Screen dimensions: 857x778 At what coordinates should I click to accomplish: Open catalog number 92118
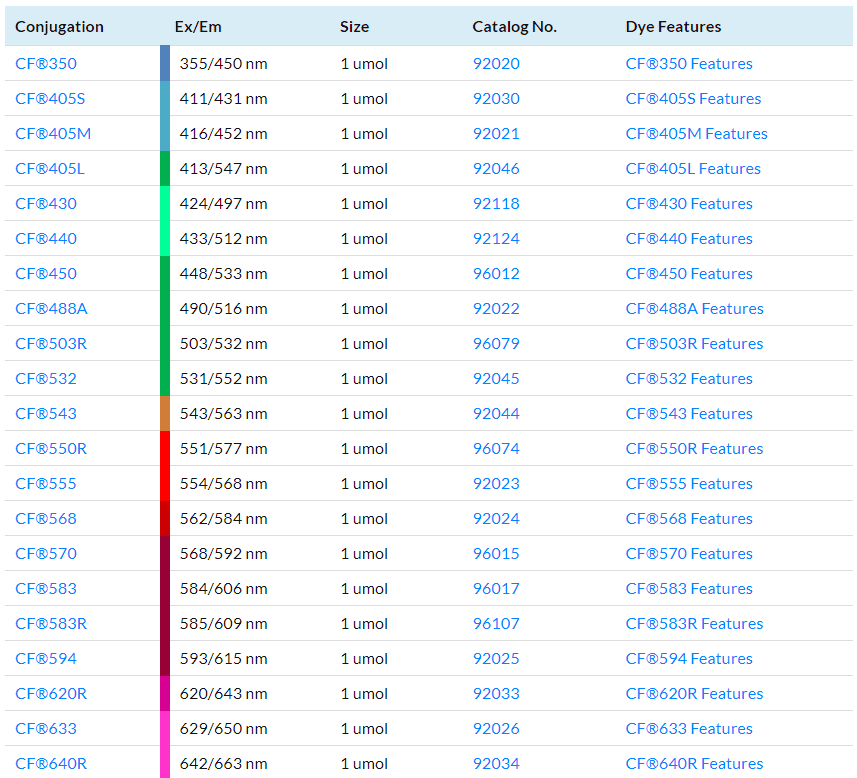click(x=496, y=203)
